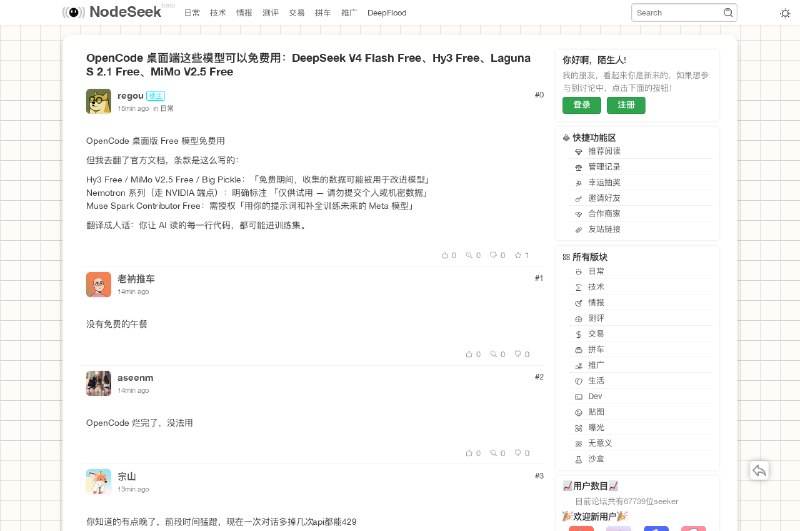Screen dimensions: 800x531
Task: Open the 日常 board in 所有版块
Action: (x=596, y=271)
